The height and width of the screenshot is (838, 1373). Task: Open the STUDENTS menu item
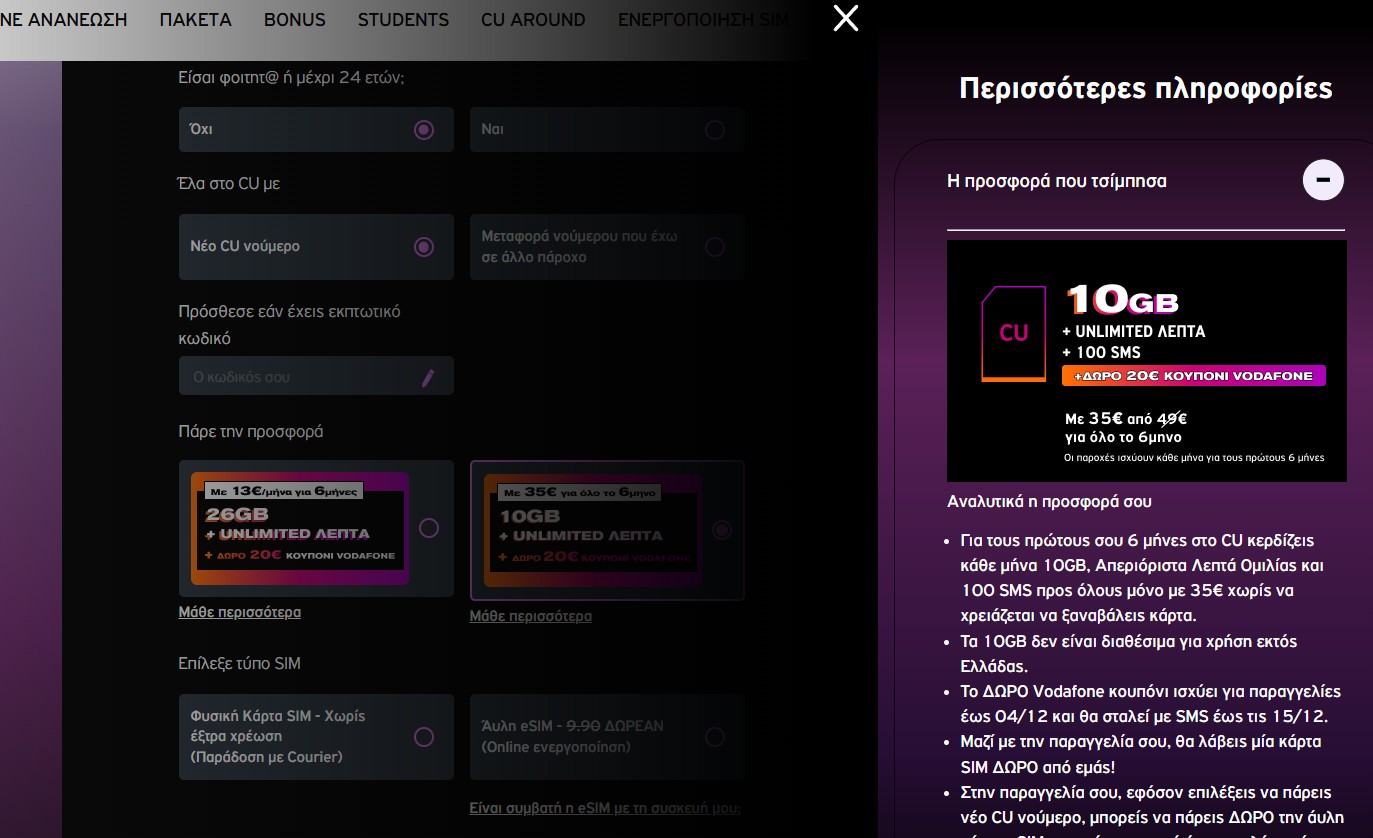click(x=403, y=20)
